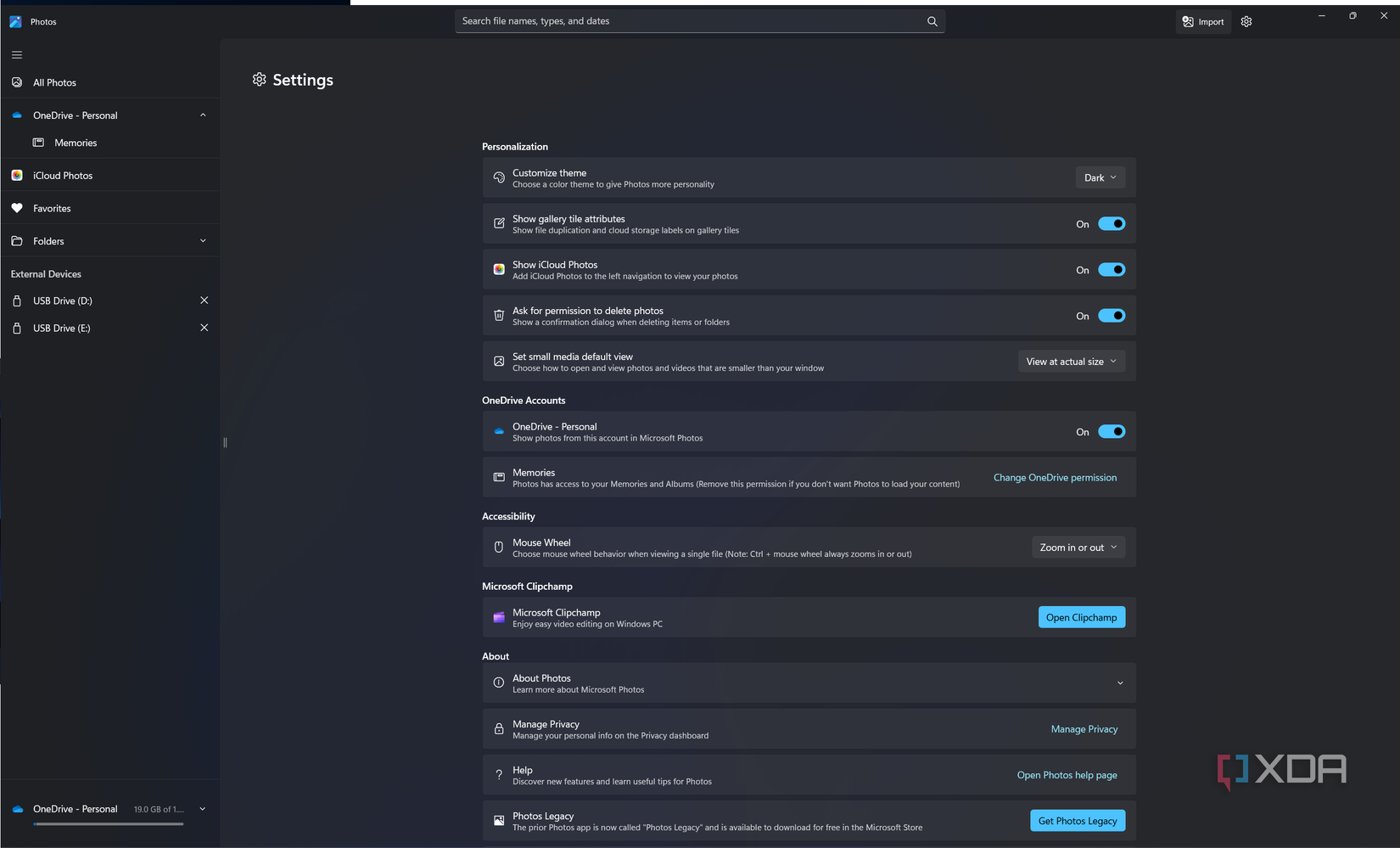This screenshot has height=848, width=1400.
Task: Click the Favorites heart icon
Action: (17, 208)
